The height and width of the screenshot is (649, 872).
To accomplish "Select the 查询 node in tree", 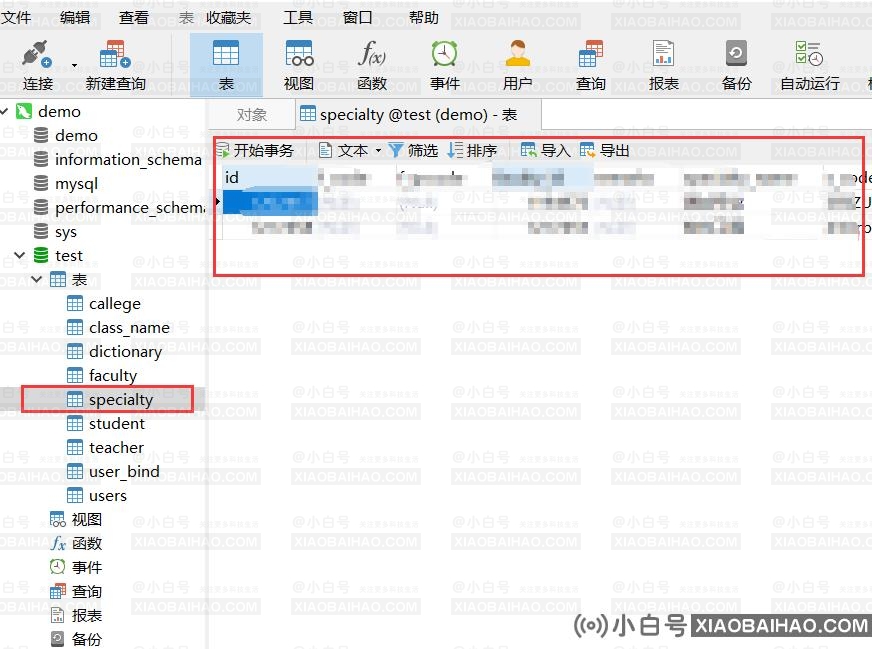I will pyautogui.click(x=87, y=591).
